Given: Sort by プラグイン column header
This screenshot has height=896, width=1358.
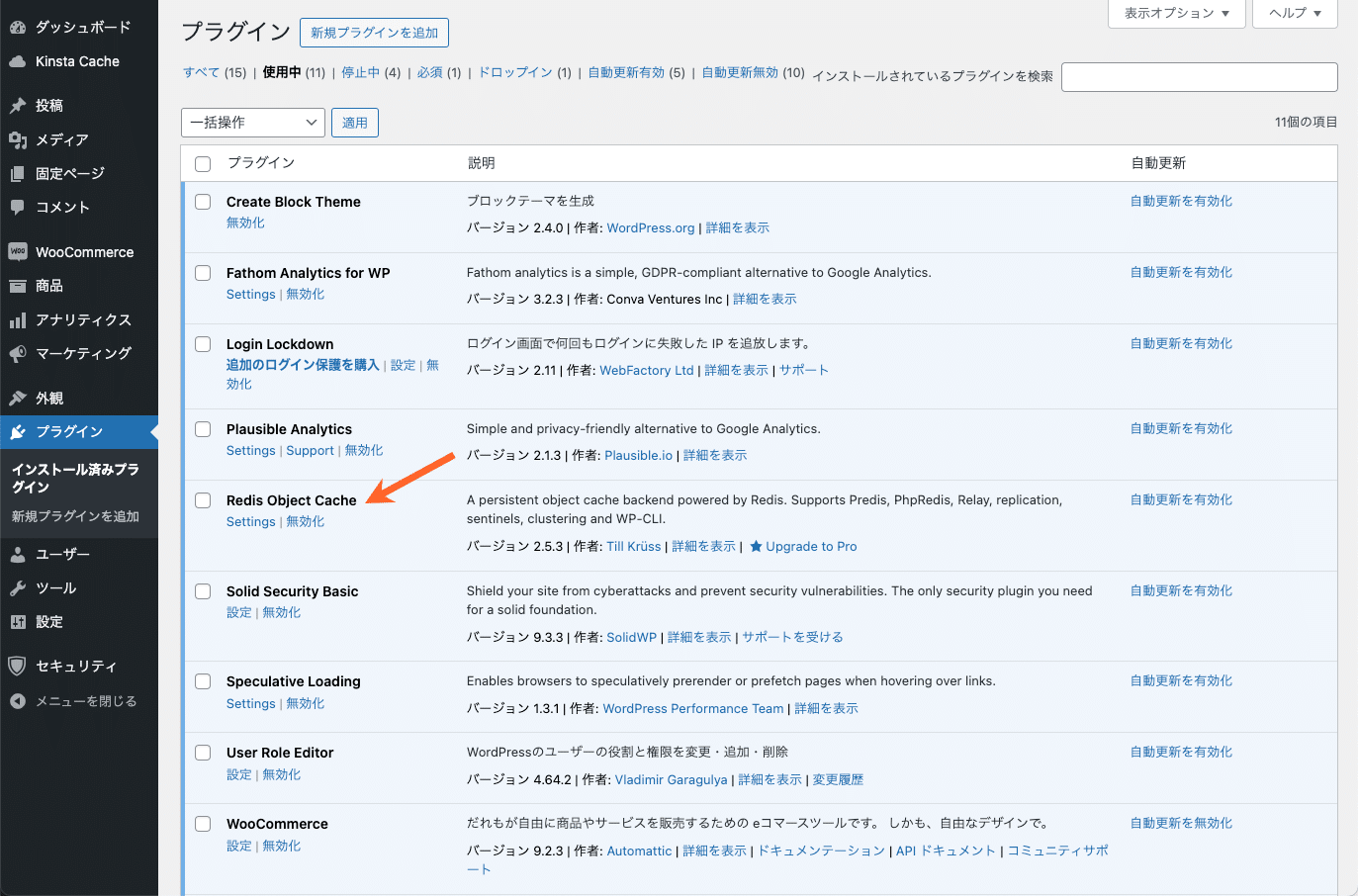Looking at the screenshot, I should pyautogui.click(x=261, y=163).
